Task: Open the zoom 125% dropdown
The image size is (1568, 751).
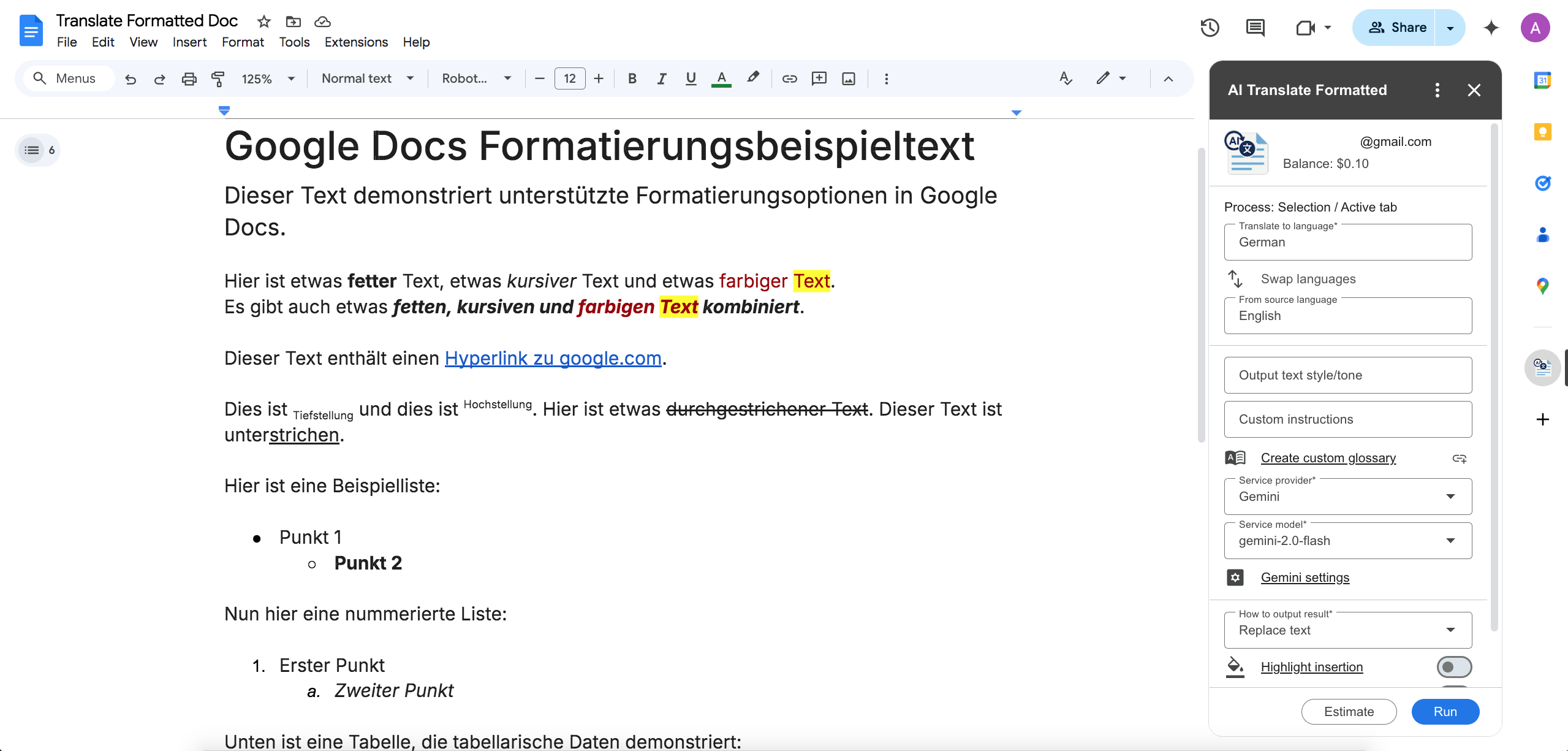Action: coord(268,78)
